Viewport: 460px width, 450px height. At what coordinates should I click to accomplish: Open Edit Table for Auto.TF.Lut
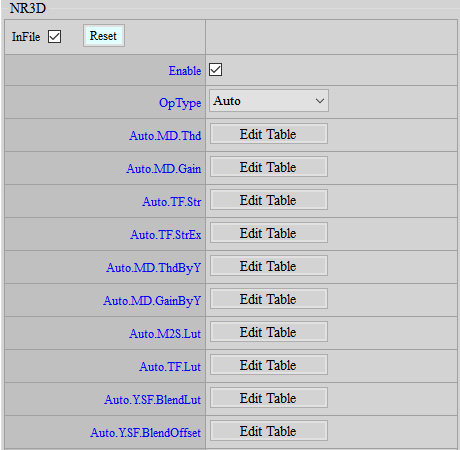pyautogui.click(x=269, y=365)
